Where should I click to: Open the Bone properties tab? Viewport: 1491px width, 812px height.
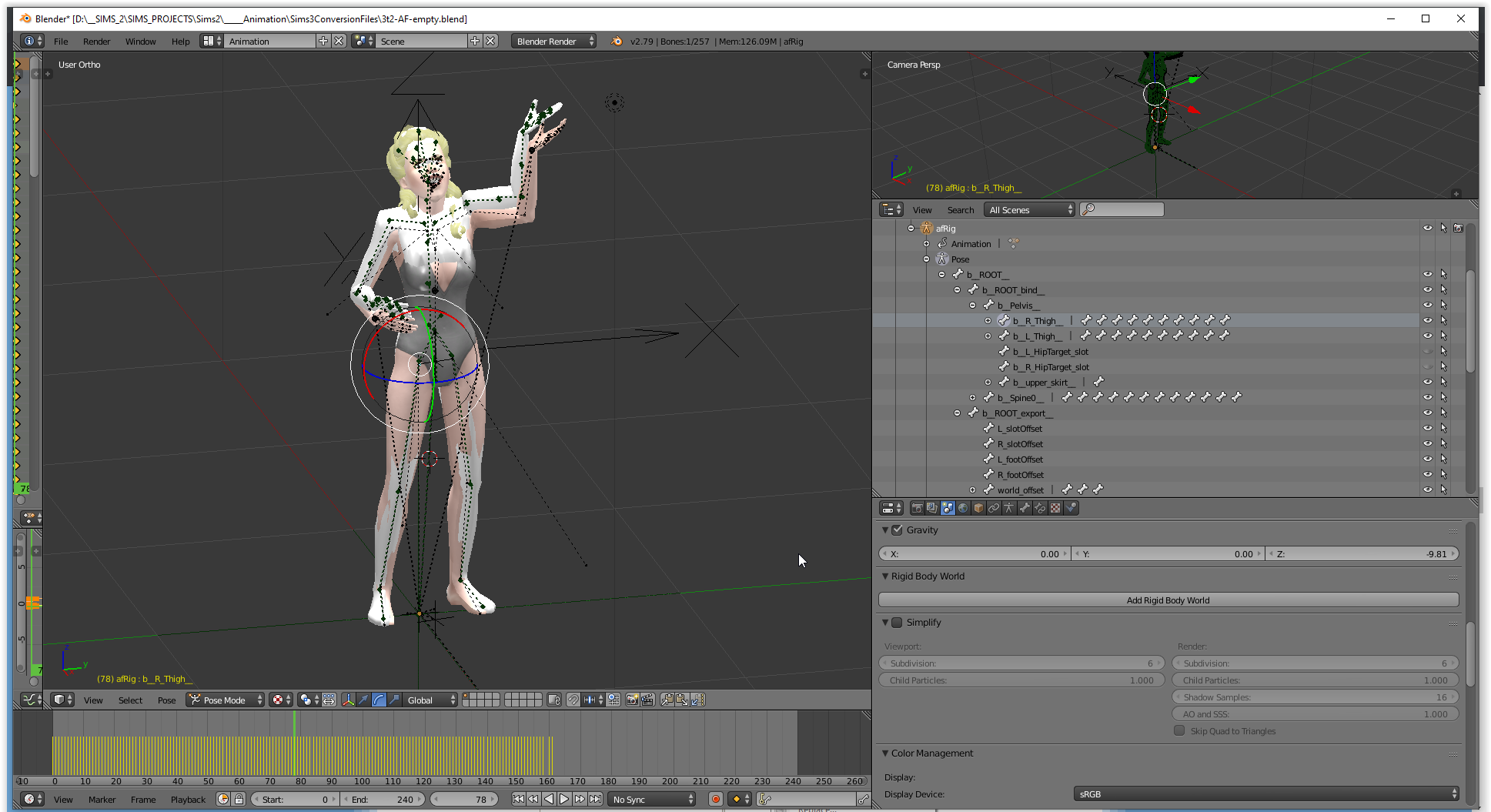click(x=1025, y=508)
